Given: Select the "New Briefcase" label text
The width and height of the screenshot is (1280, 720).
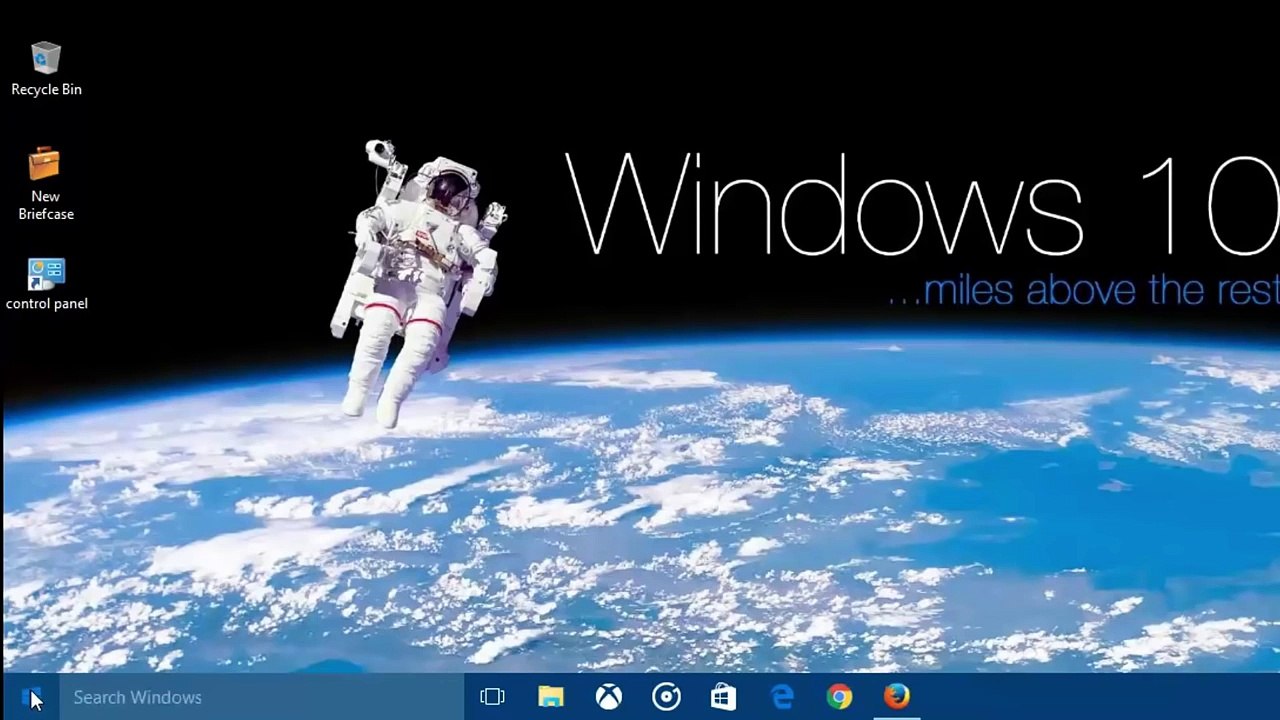Looking at the screenshot, I should click(x=46, y=205).
